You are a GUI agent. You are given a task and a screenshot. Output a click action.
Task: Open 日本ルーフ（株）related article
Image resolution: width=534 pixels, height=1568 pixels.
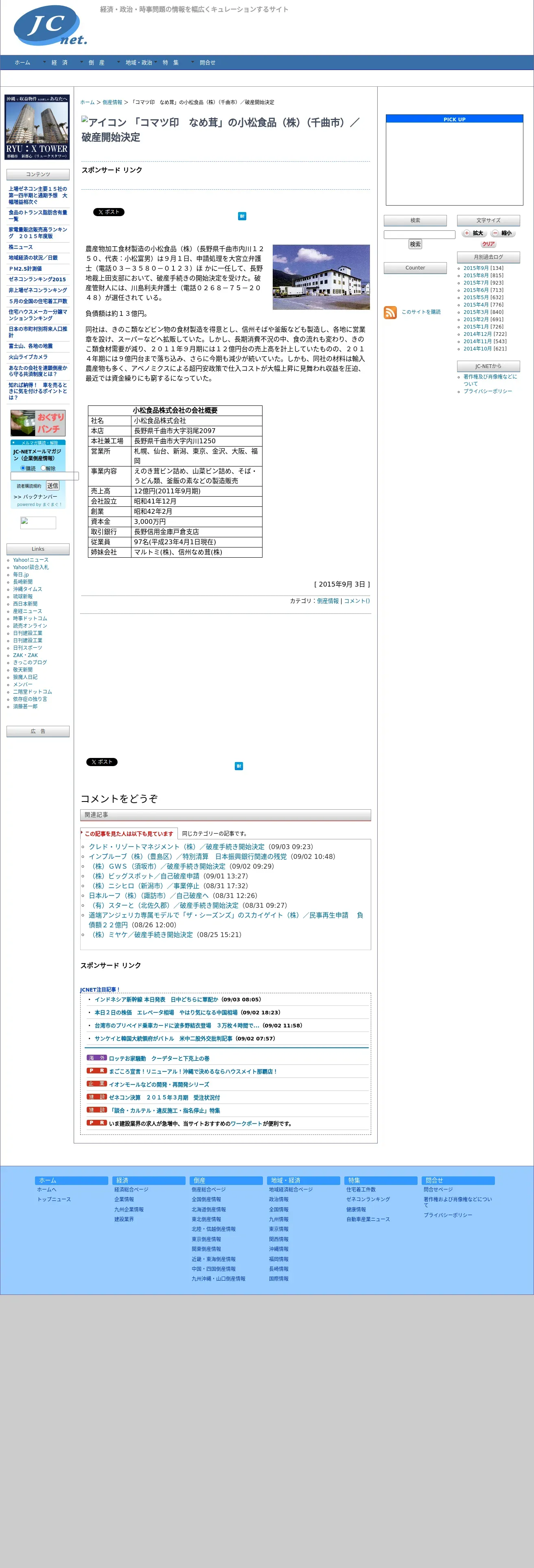click(x=148, y=896)
